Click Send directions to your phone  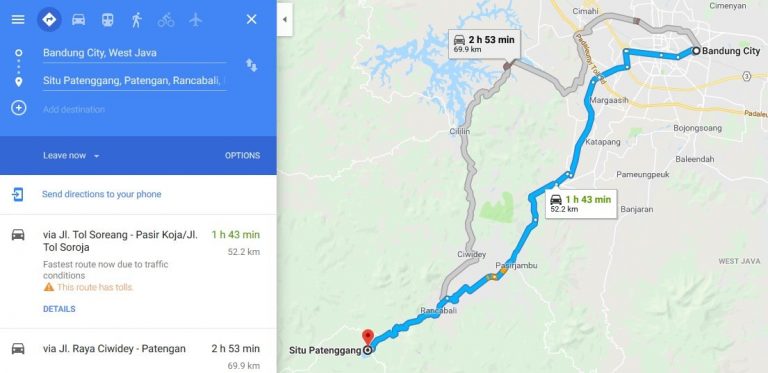pyautogui.click(x=101, y=194)
